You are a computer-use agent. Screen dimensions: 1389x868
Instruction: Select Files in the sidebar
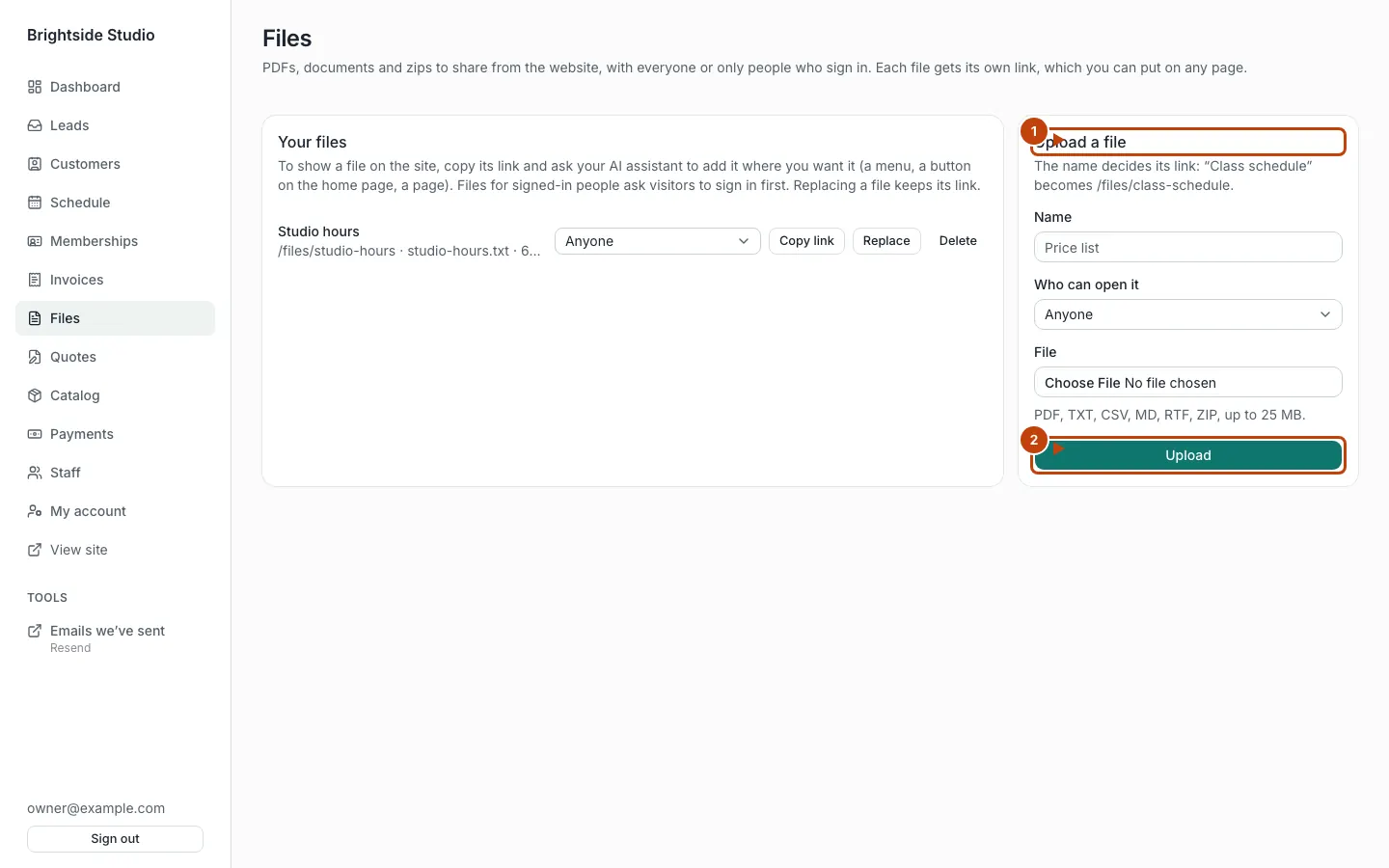point(116,318)
